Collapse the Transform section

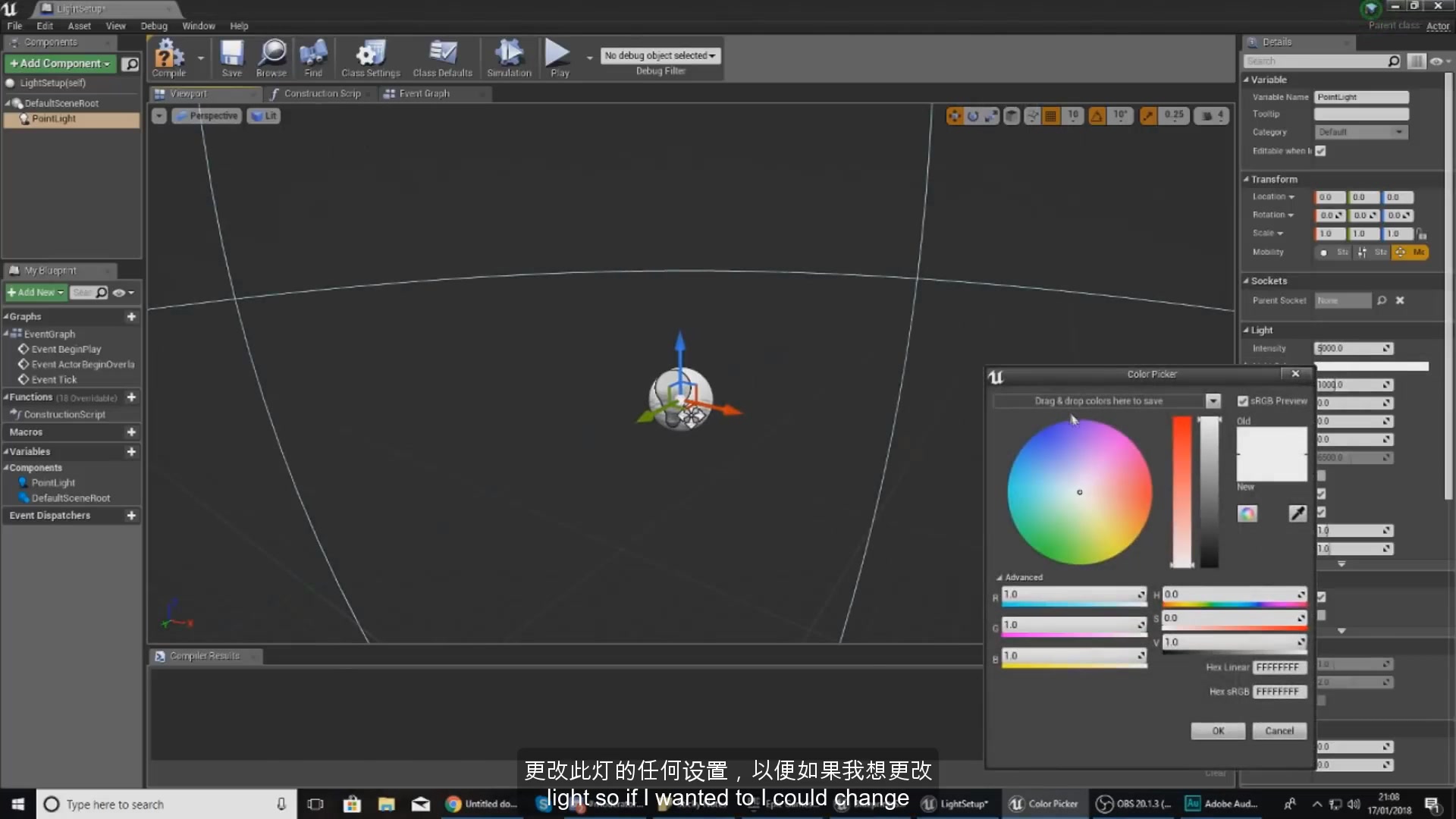point(1247,179)
